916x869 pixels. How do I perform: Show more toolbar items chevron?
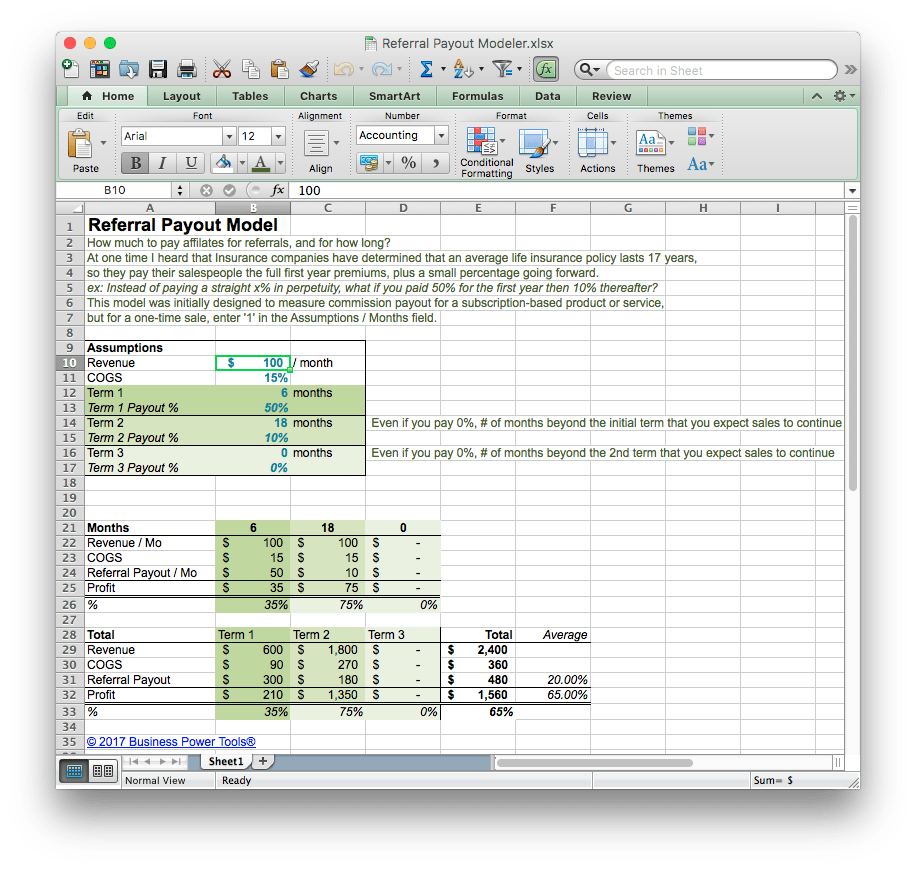coord(851,70)
